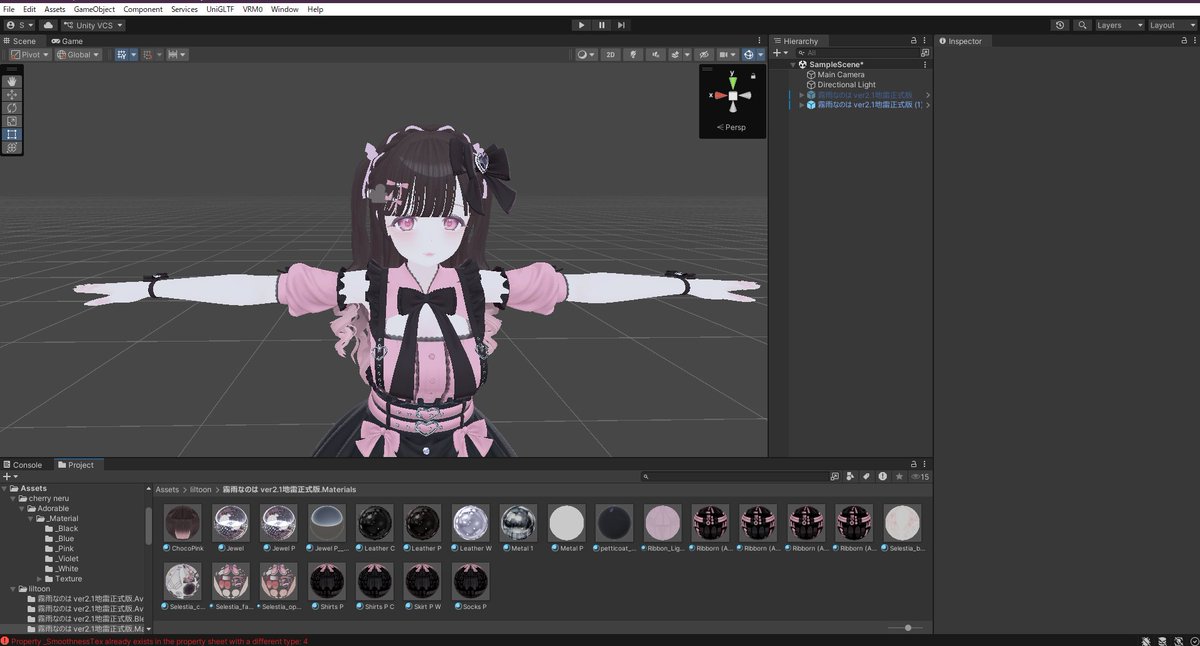Click Project favorites star icon
This screenshot has width=1200, height=646.
click(x=899, y=477)
